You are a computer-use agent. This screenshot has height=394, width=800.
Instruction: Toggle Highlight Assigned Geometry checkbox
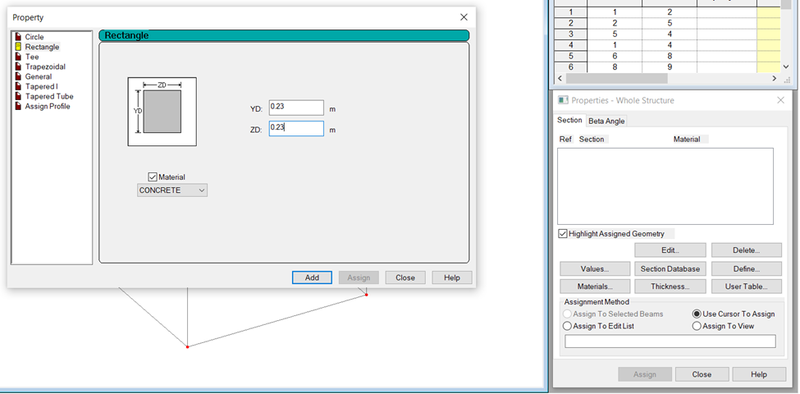pyautogui.click(x=563, y=234)
